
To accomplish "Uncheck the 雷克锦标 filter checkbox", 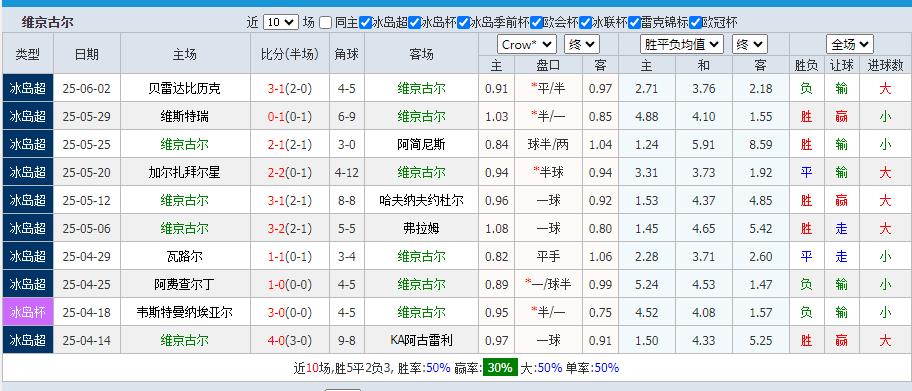I will pos(635,23).
